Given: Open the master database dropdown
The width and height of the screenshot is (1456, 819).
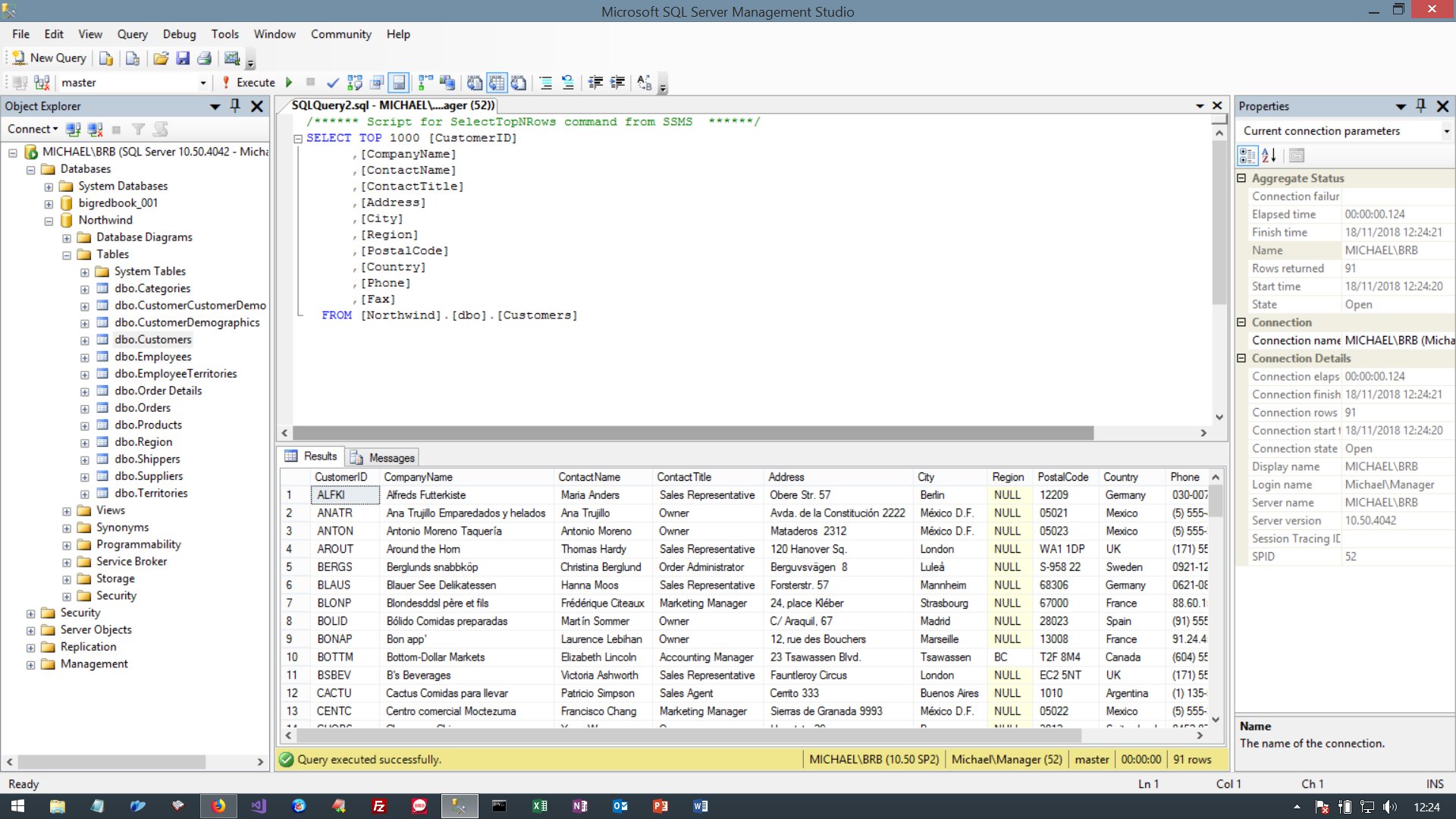Looking at the screenshot, I should 202,83.
